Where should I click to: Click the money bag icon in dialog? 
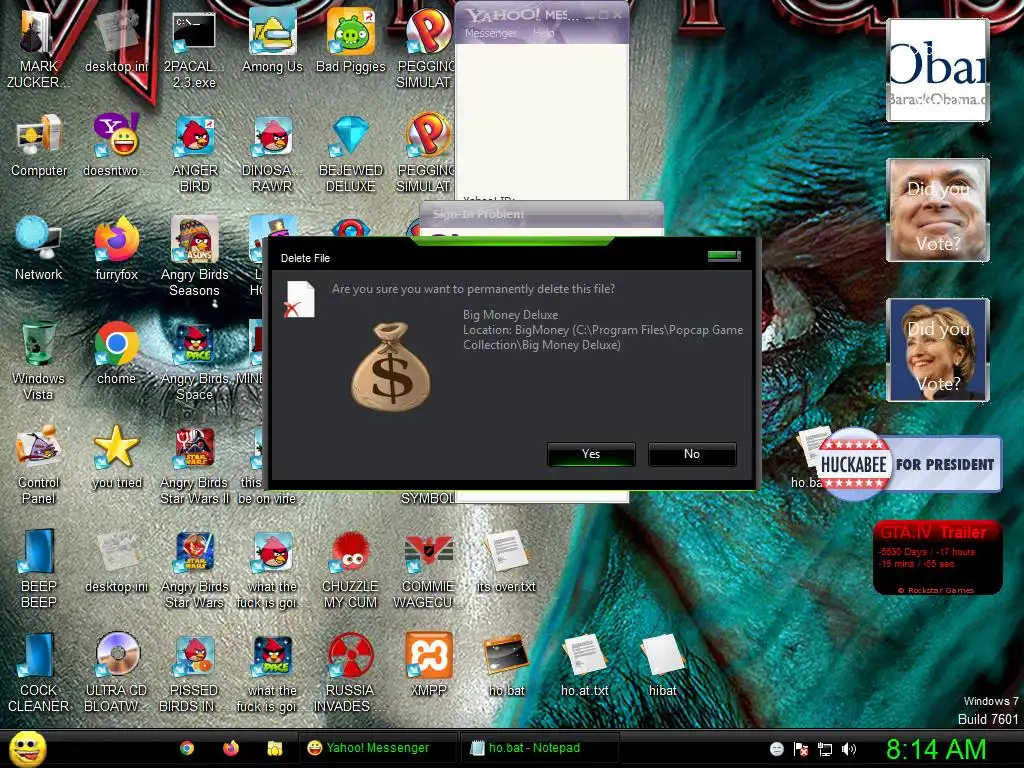pyautogui.click(x=391, y=366)
